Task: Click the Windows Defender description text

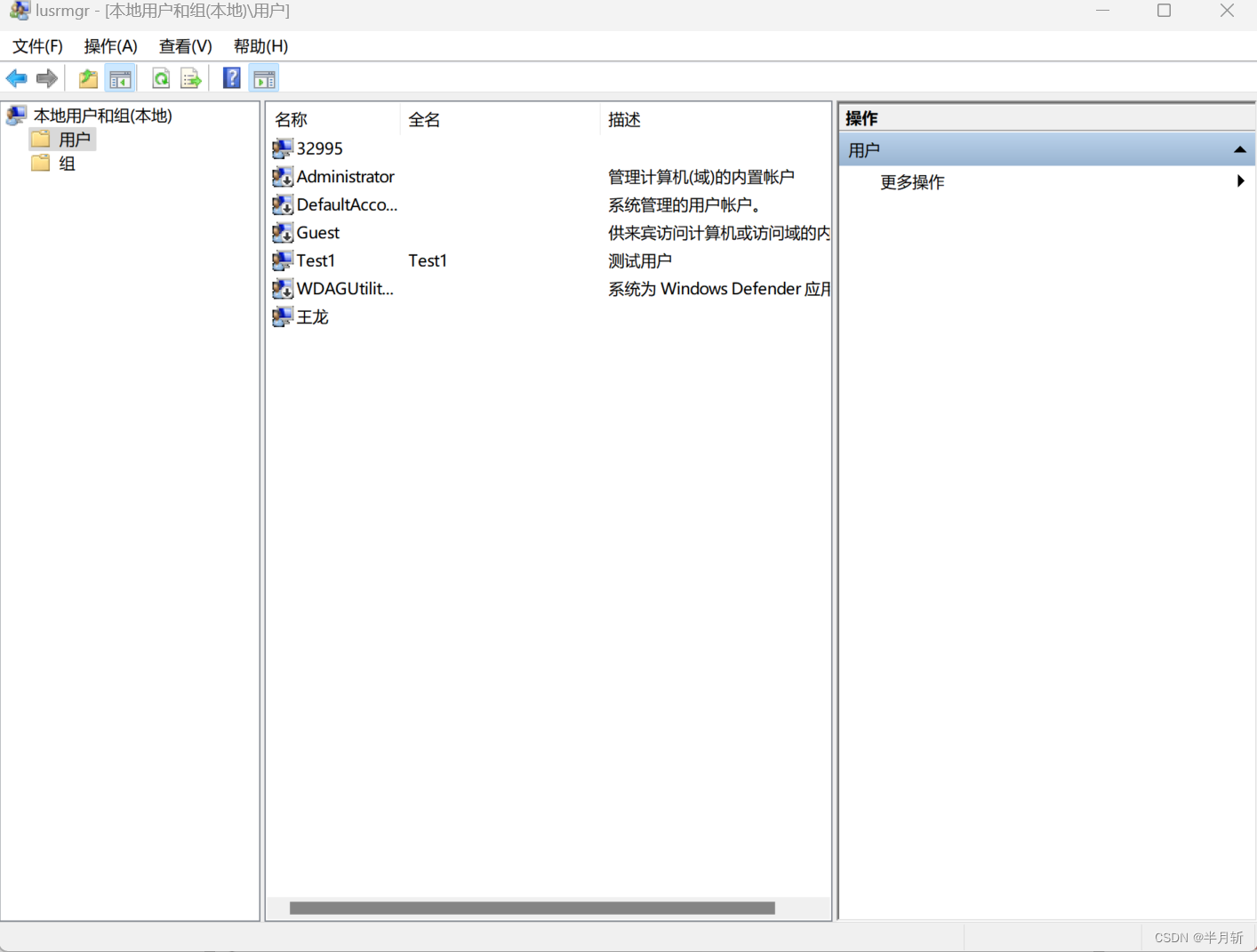Action: [718, 289]
